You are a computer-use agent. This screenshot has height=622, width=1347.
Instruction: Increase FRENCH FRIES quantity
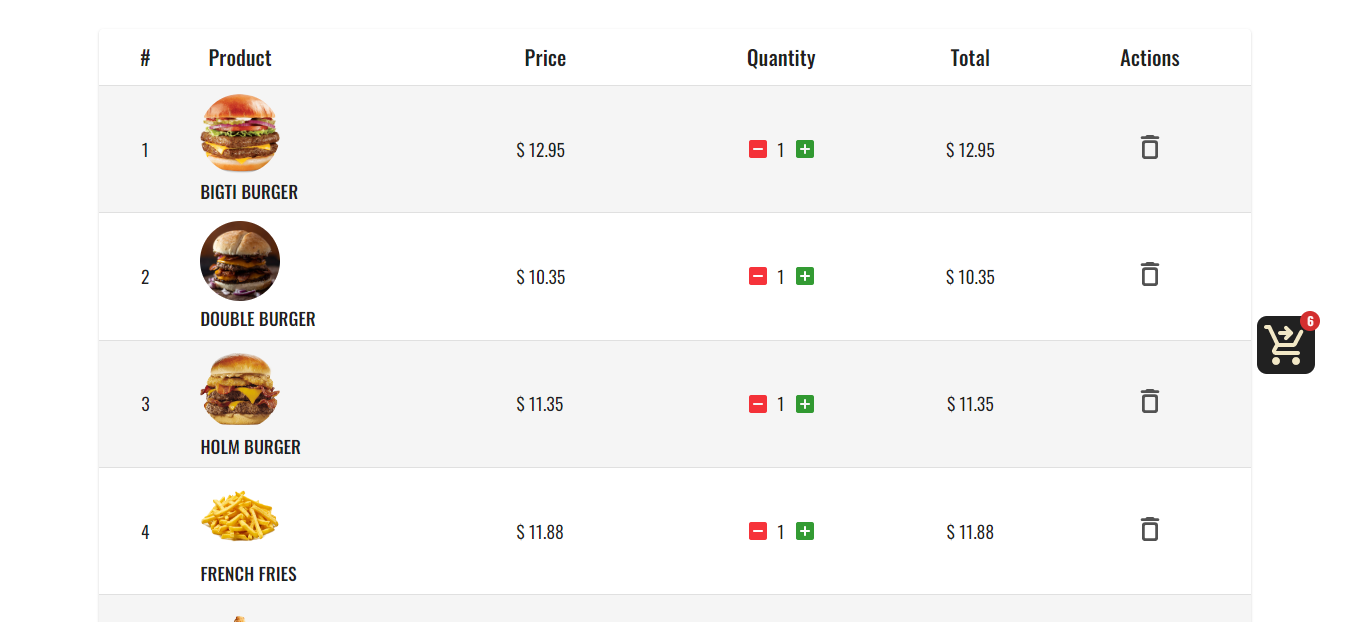(x=804, y=531)
